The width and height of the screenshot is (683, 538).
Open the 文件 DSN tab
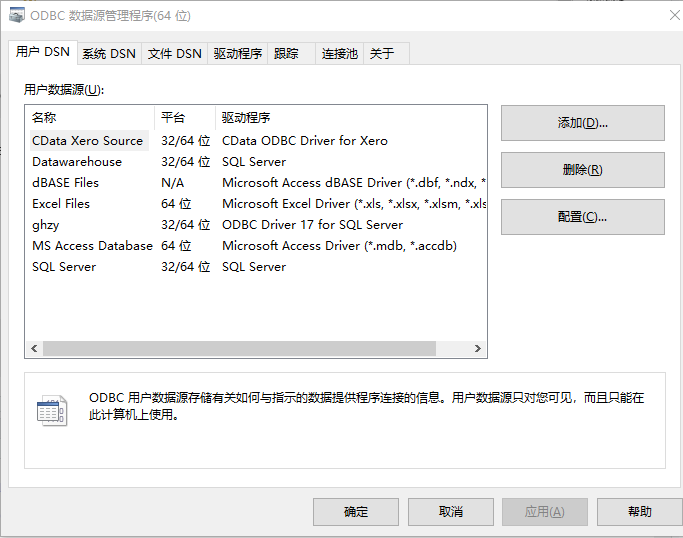[x=174, y=54]
